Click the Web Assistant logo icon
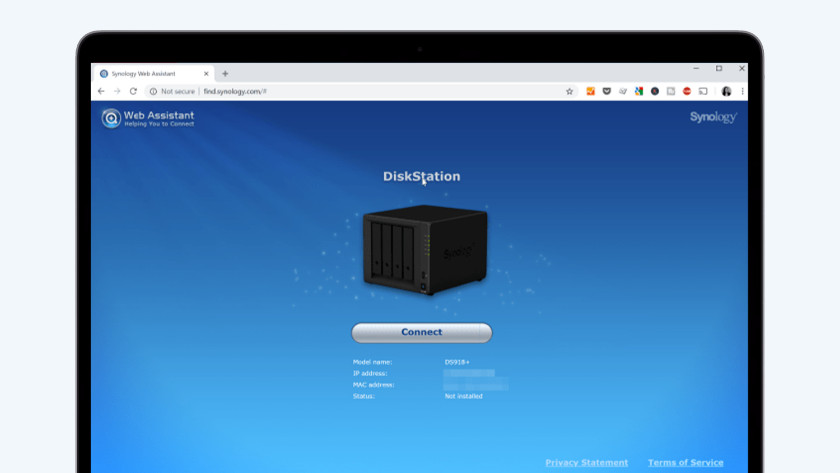The image size is (840, 473). [111, 118]
